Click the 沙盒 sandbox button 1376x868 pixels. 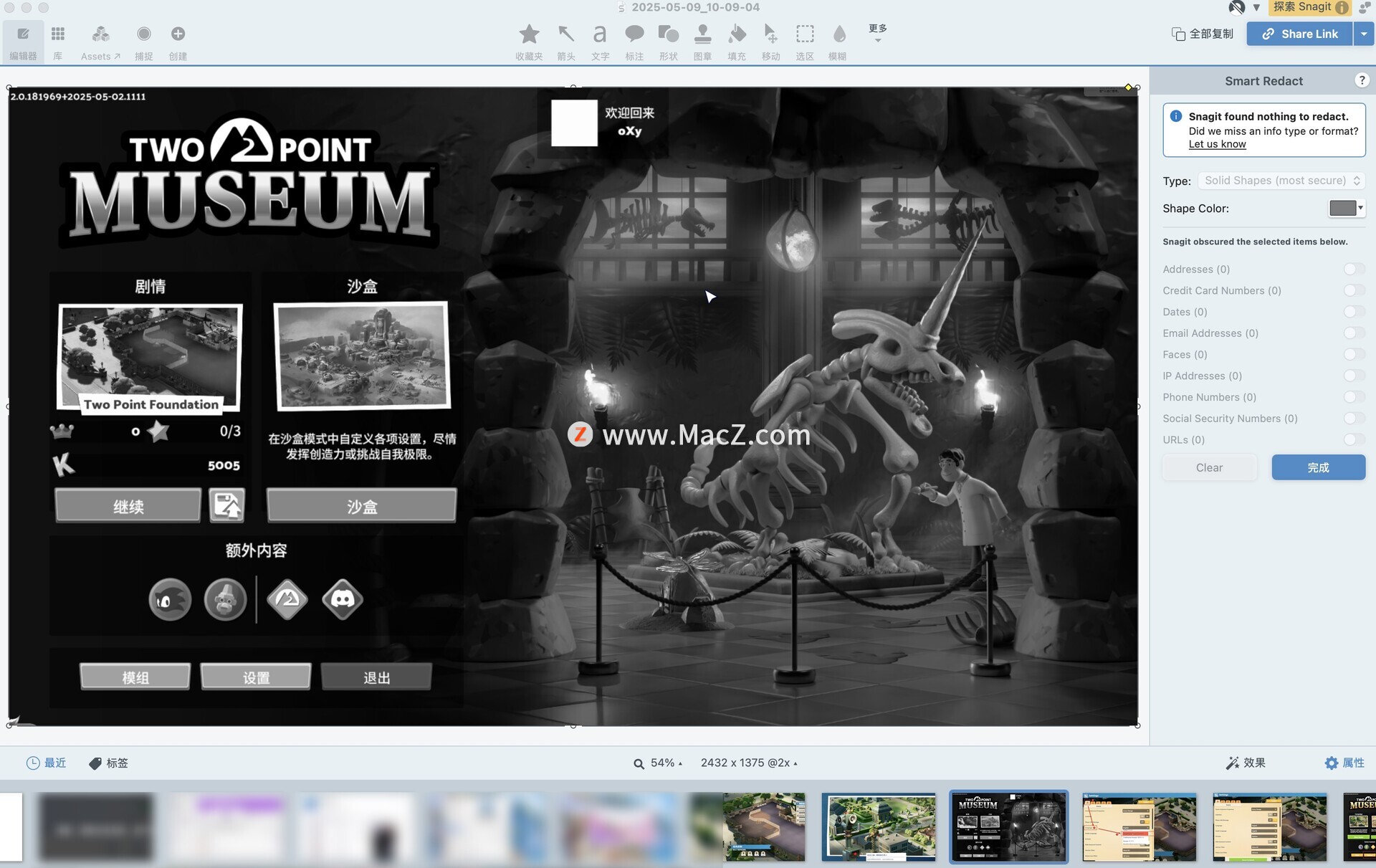(x=361, y=506)
